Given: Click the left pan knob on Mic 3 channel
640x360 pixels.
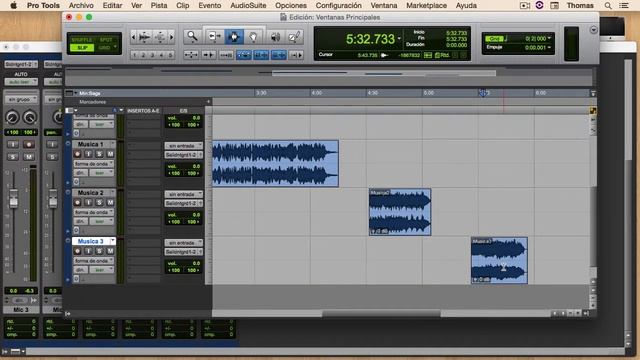Looking at the screenshot, I should (12, 118).
